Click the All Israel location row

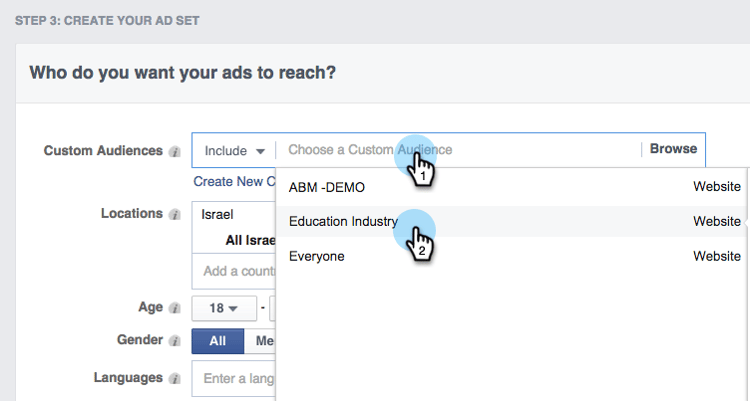(248, 240)
